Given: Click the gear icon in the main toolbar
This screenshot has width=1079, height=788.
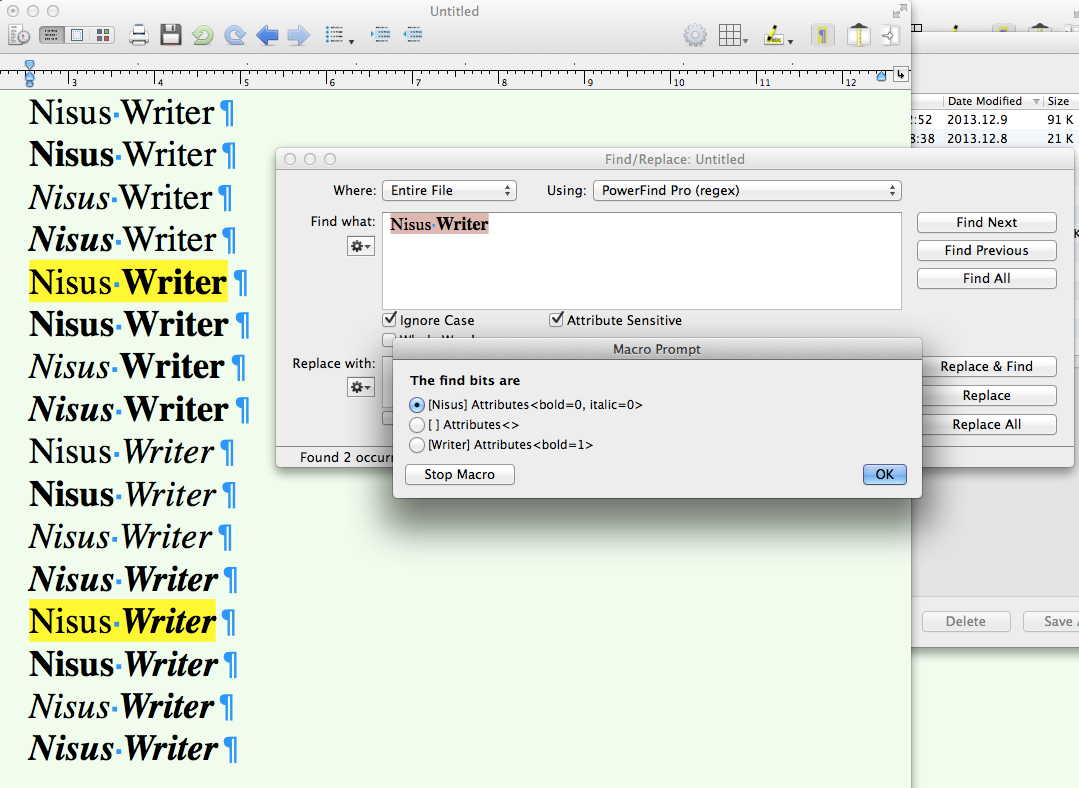Looking at the screenshot, I should click(x=694, y=36).
